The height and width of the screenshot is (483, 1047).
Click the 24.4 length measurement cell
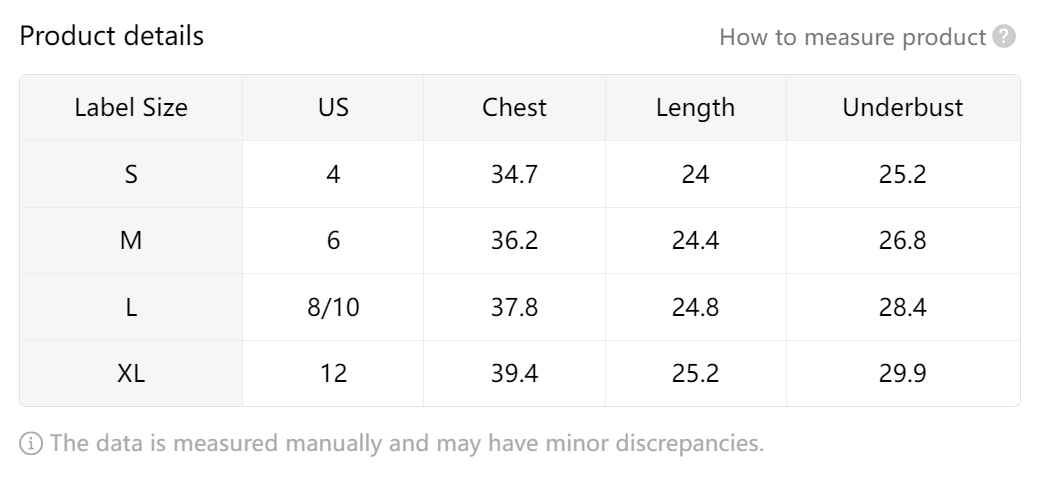point(695,241)
